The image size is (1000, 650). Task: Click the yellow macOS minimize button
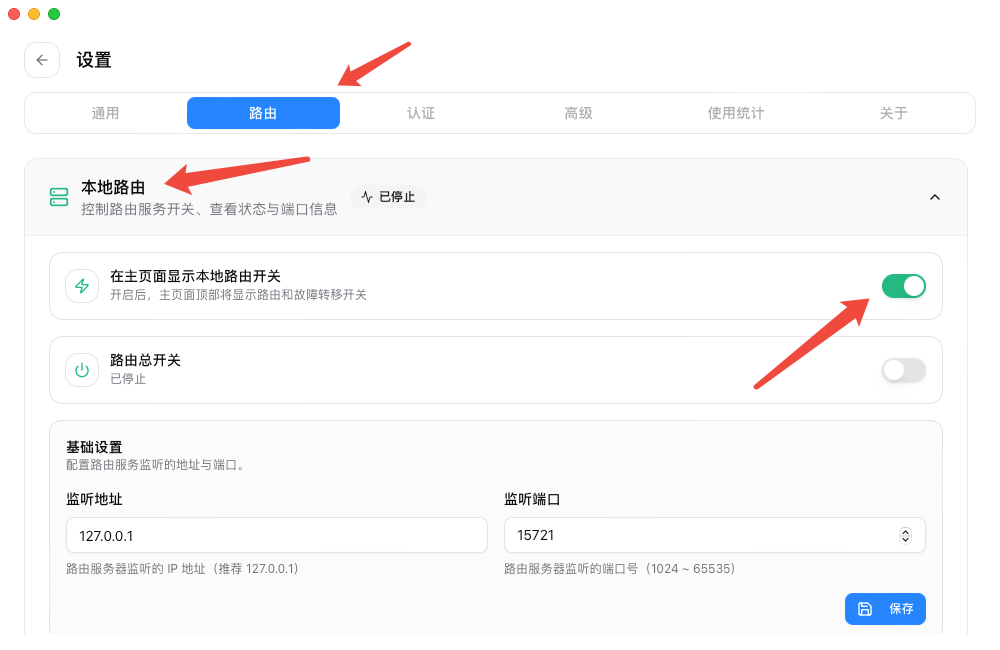[34, 14]
